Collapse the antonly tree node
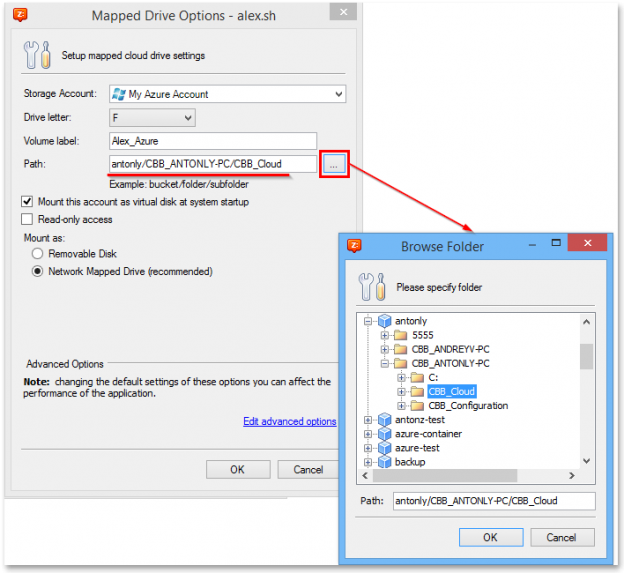The width and height of the screenshot is (624, 573). coord(368,321)
